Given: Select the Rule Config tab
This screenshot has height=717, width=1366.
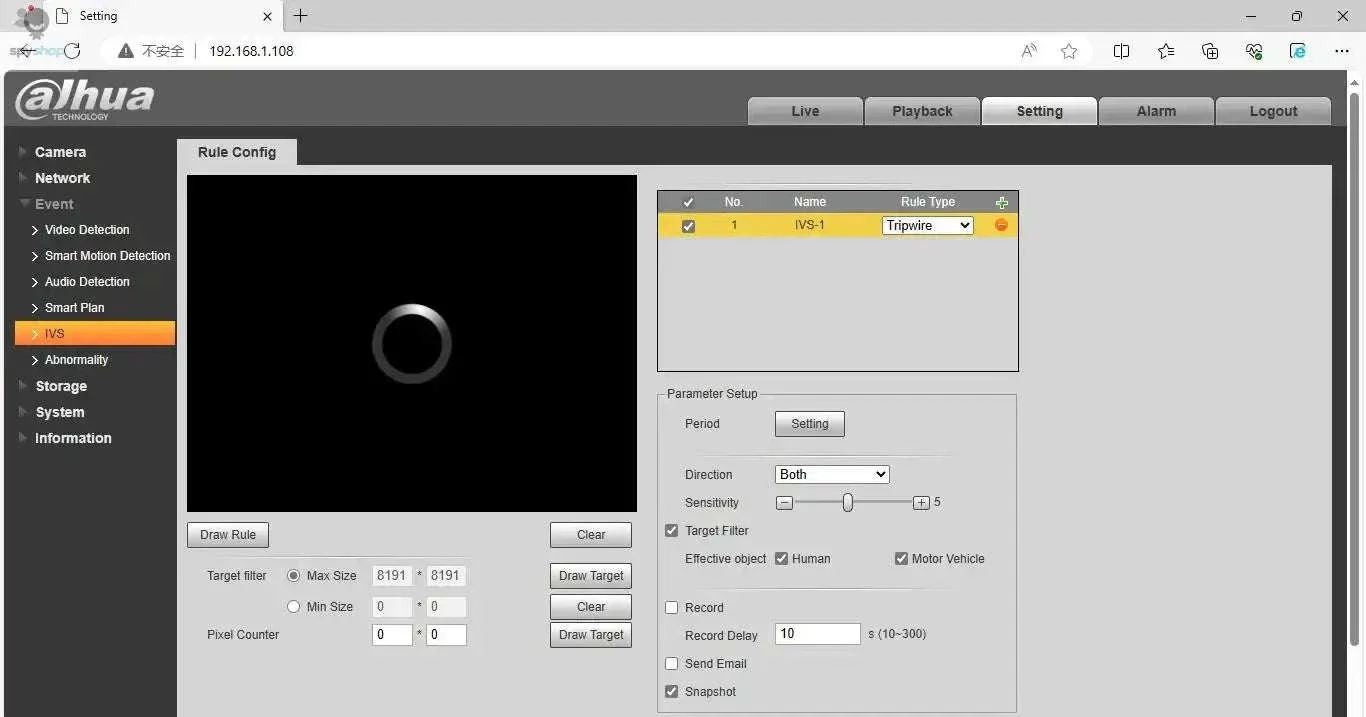Looking at the screenshot, I should (237, 152).
